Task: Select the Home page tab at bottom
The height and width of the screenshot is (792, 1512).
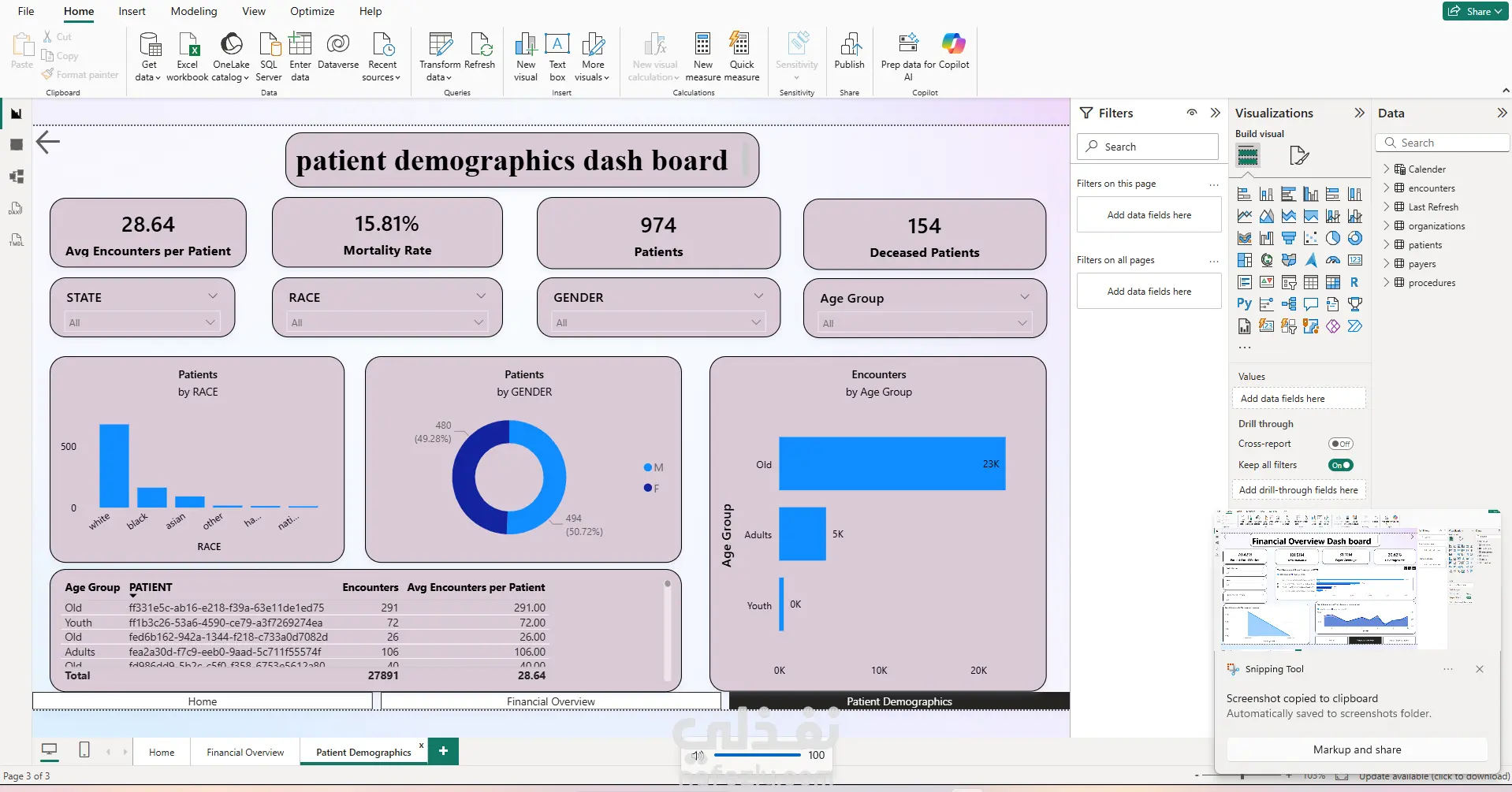Action: click(x=162, y=752)
